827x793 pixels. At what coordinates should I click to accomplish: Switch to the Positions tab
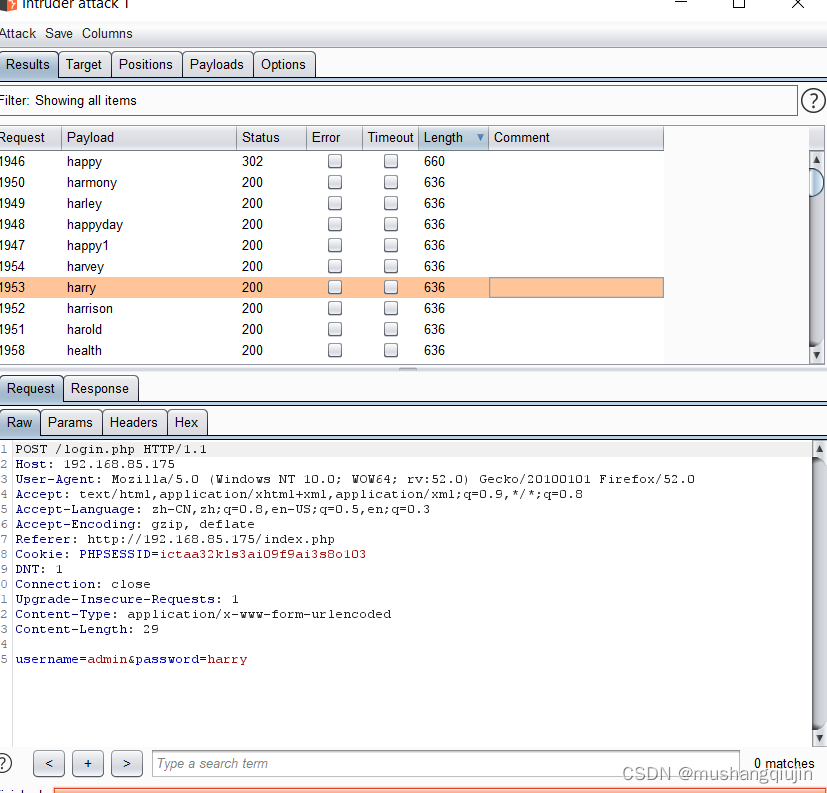coord(146,64)
